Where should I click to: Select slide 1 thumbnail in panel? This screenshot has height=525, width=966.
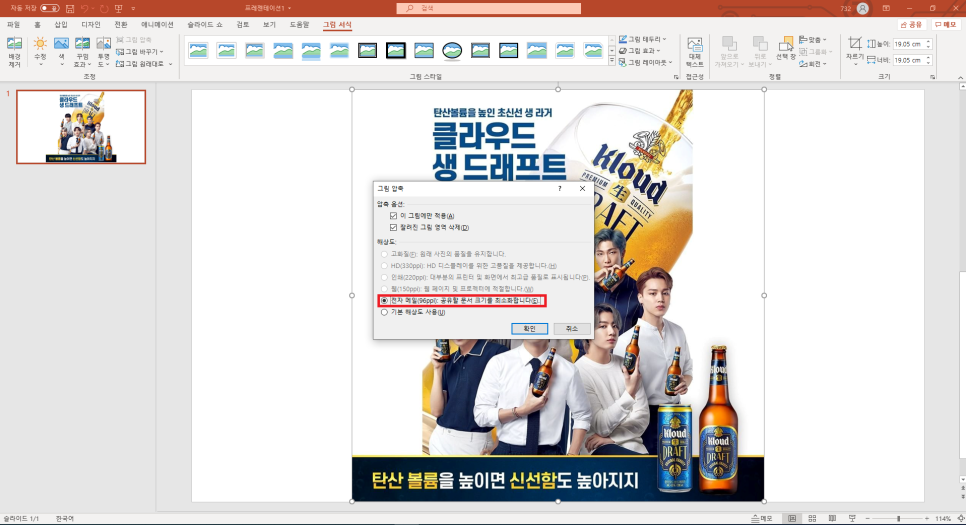point(81,127)
